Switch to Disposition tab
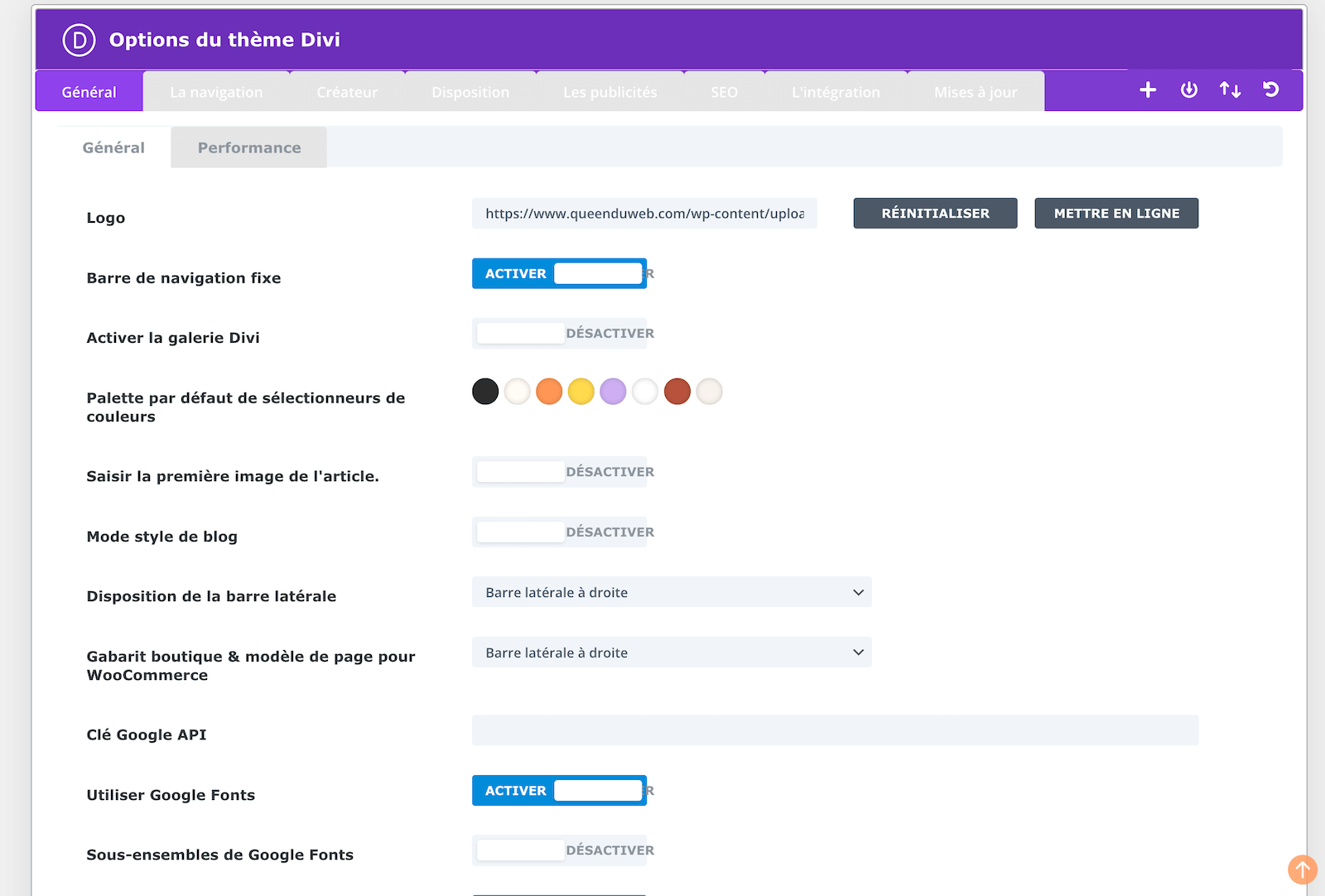The image size is (1325, 896). tap(470, 91)
